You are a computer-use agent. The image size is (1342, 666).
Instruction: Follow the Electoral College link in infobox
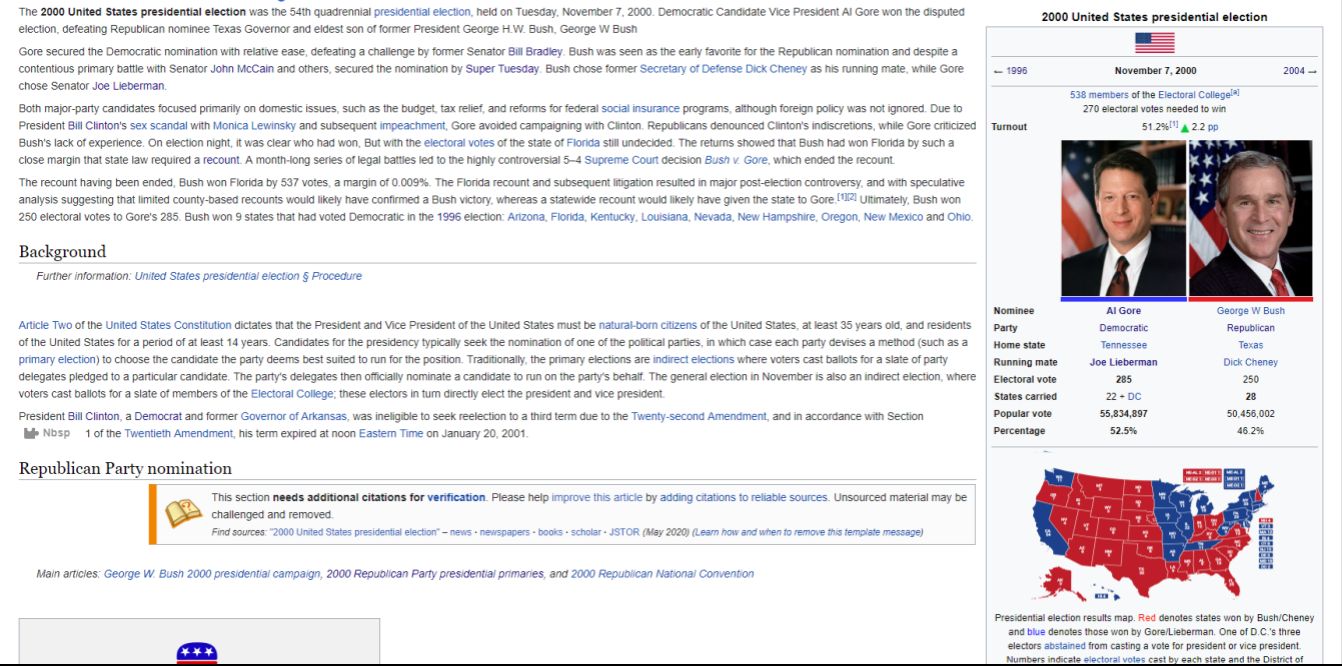(x=1194, y=95)
